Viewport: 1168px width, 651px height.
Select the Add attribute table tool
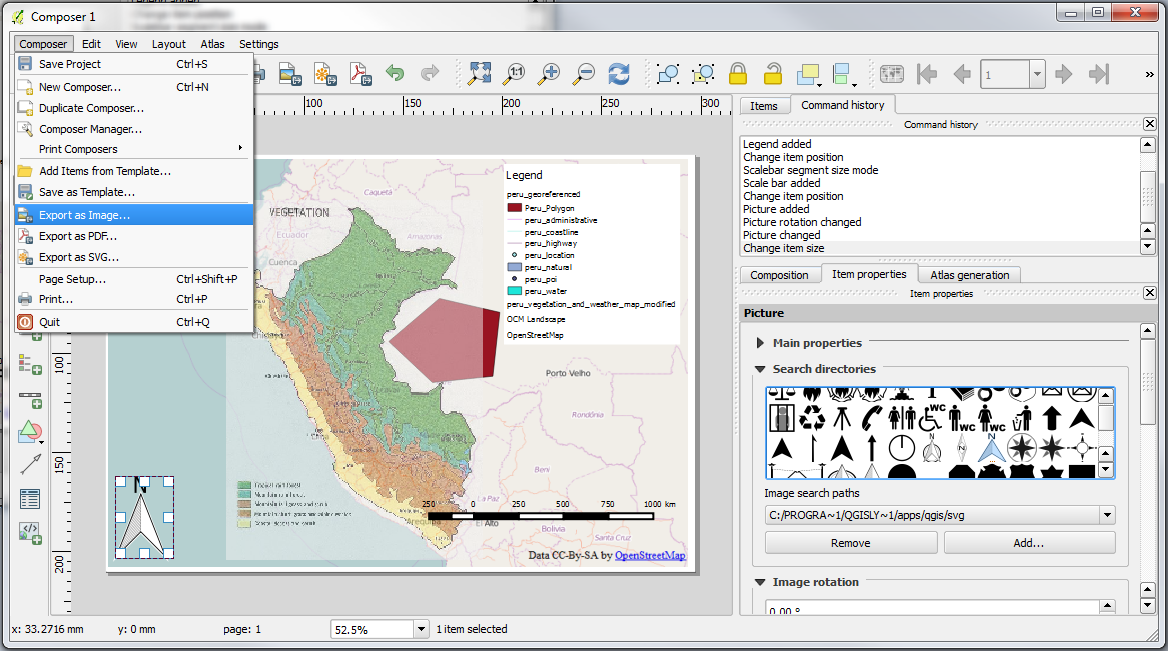coord(30,498)
